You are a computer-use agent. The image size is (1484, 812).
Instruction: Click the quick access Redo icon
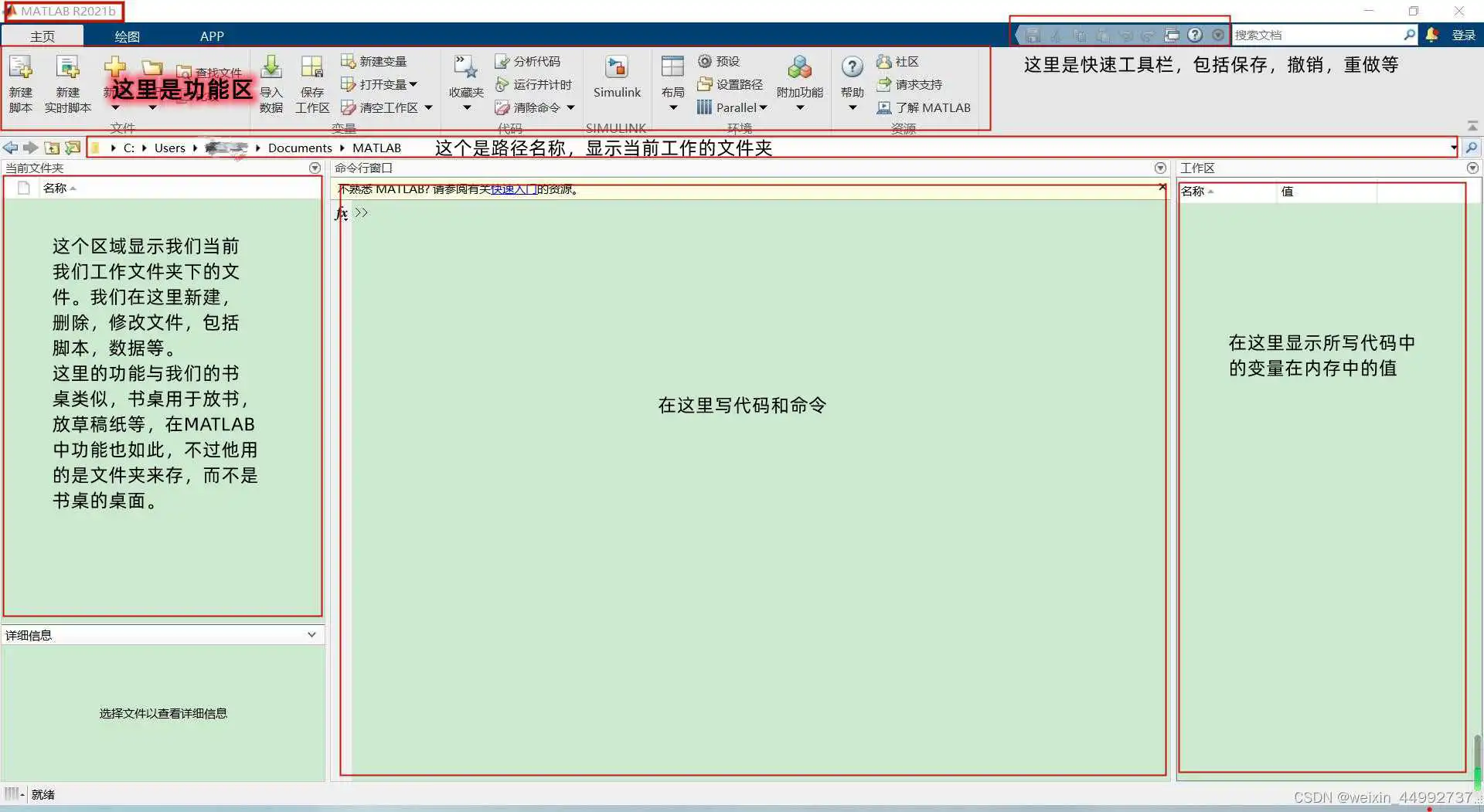click(x=1148, y=36)
